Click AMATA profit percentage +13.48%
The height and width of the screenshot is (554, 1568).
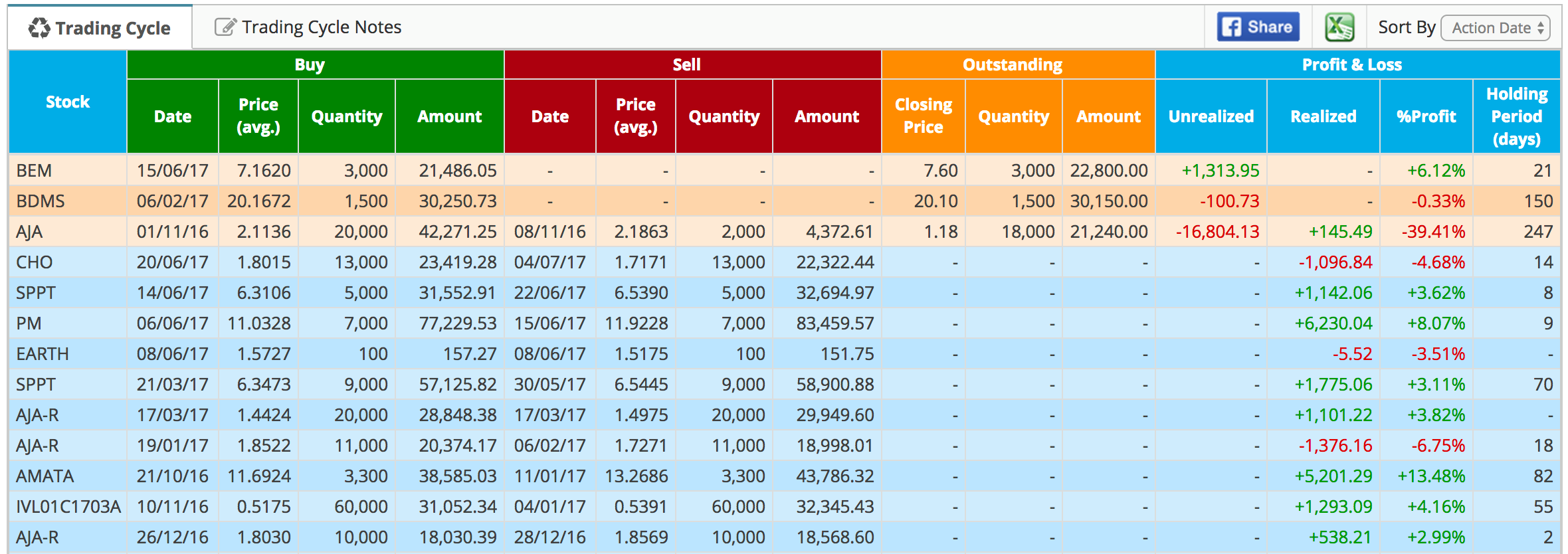[x=1431, y=476]
